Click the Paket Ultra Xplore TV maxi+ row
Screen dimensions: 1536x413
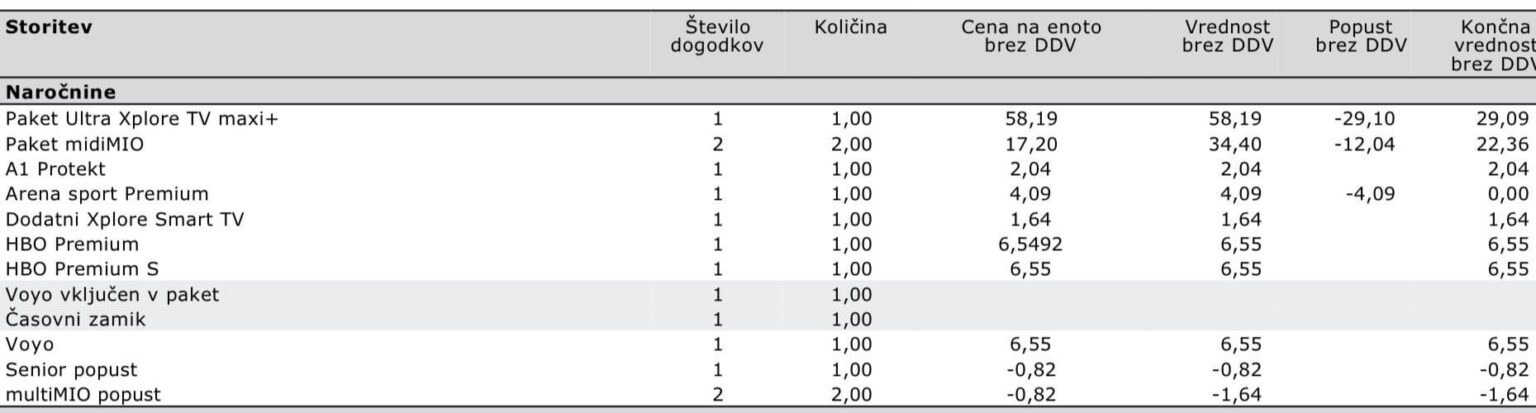pos(143,119)
